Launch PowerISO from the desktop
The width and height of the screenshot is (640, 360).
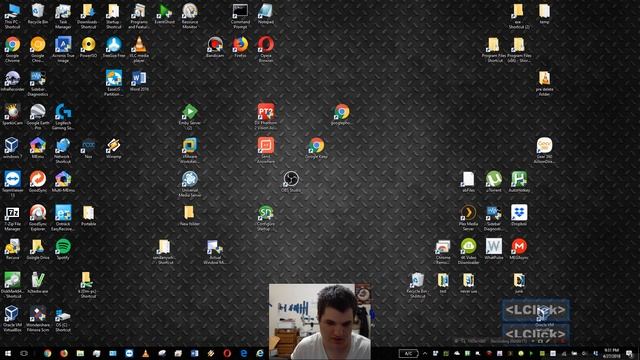[x=88, y=47]
